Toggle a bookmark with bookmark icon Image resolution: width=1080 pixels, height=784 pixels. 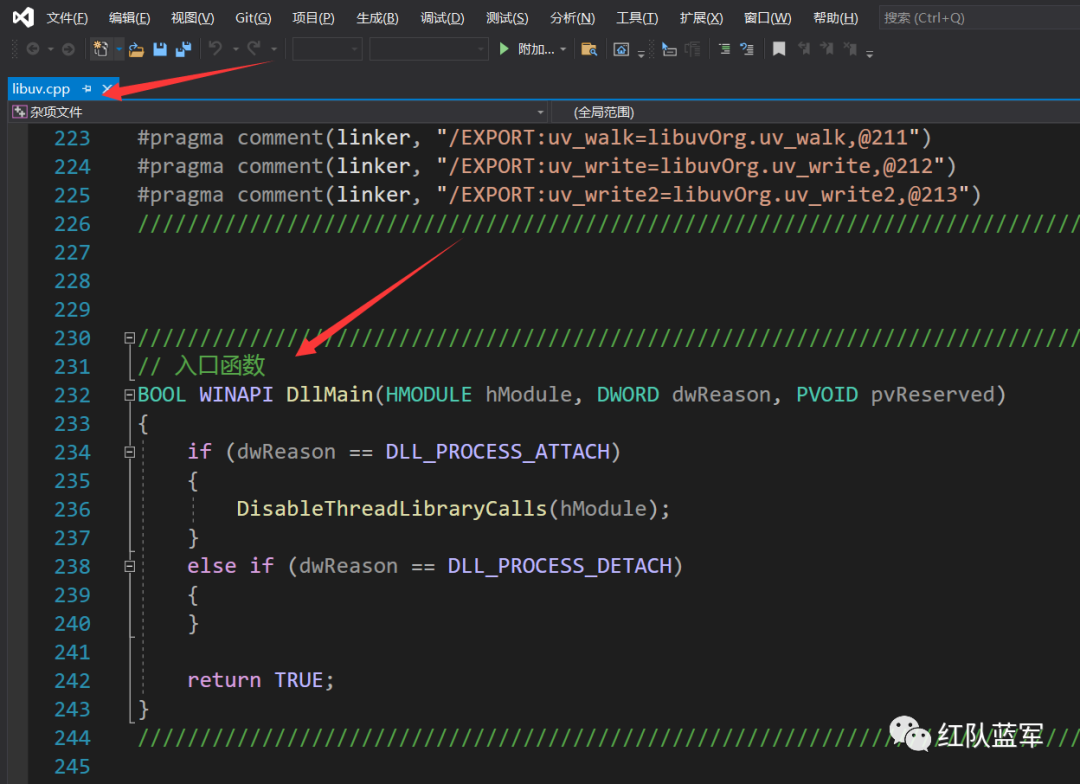click(779, 49)
